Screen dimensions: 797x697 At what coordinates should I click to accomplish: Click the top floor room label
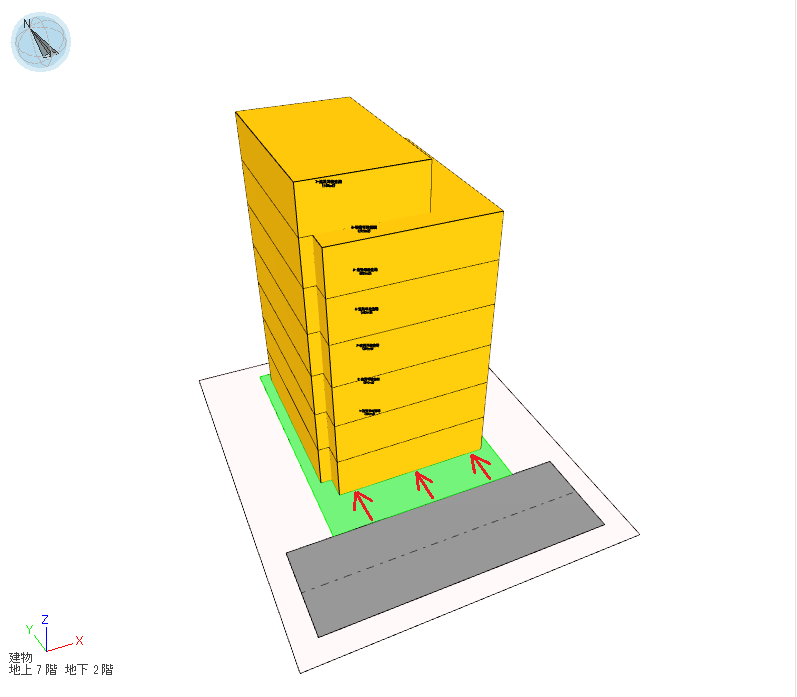click(x=327, y=183)
